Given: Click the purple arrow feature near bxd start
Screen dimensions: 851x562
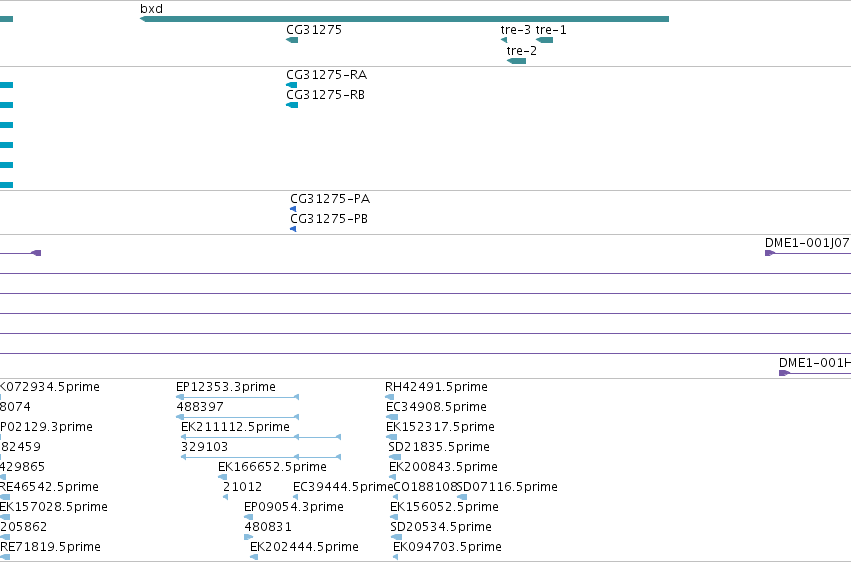Looking at the screenshot, I should [x=36, y=253].
